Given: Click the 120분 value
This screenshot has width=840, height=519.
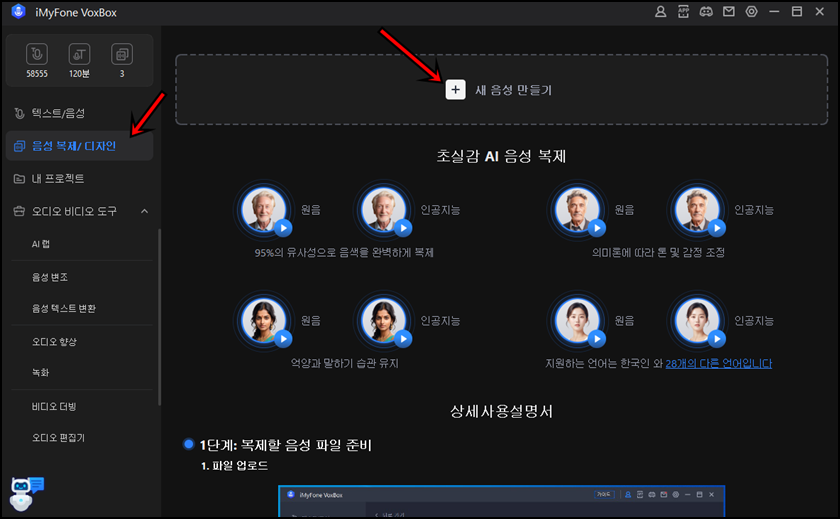Looking at the screenshot, I should tap(79, 74).
